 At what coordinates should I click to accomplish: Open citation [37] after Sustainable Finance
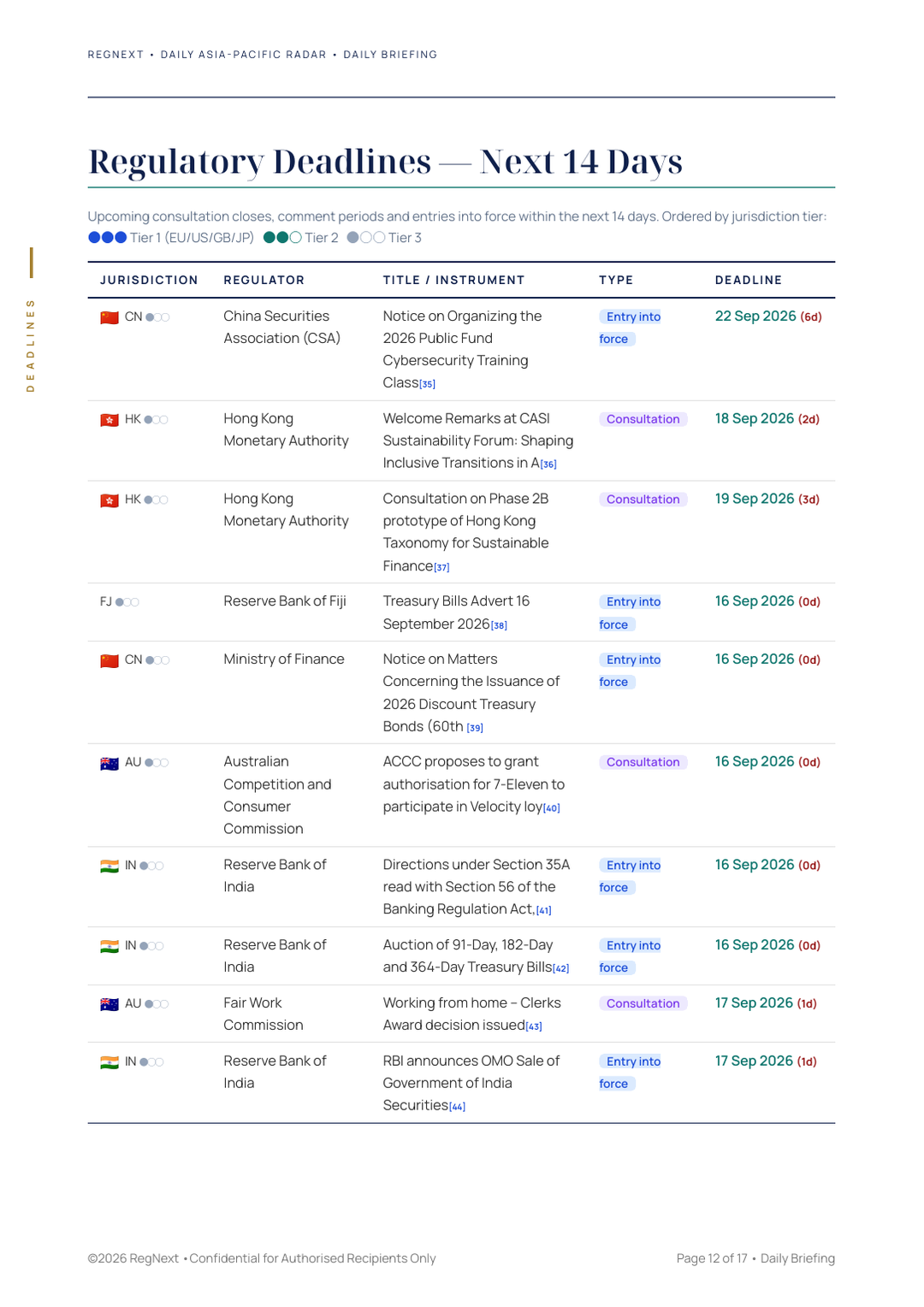pyautogui.click(x=441, y=567)
